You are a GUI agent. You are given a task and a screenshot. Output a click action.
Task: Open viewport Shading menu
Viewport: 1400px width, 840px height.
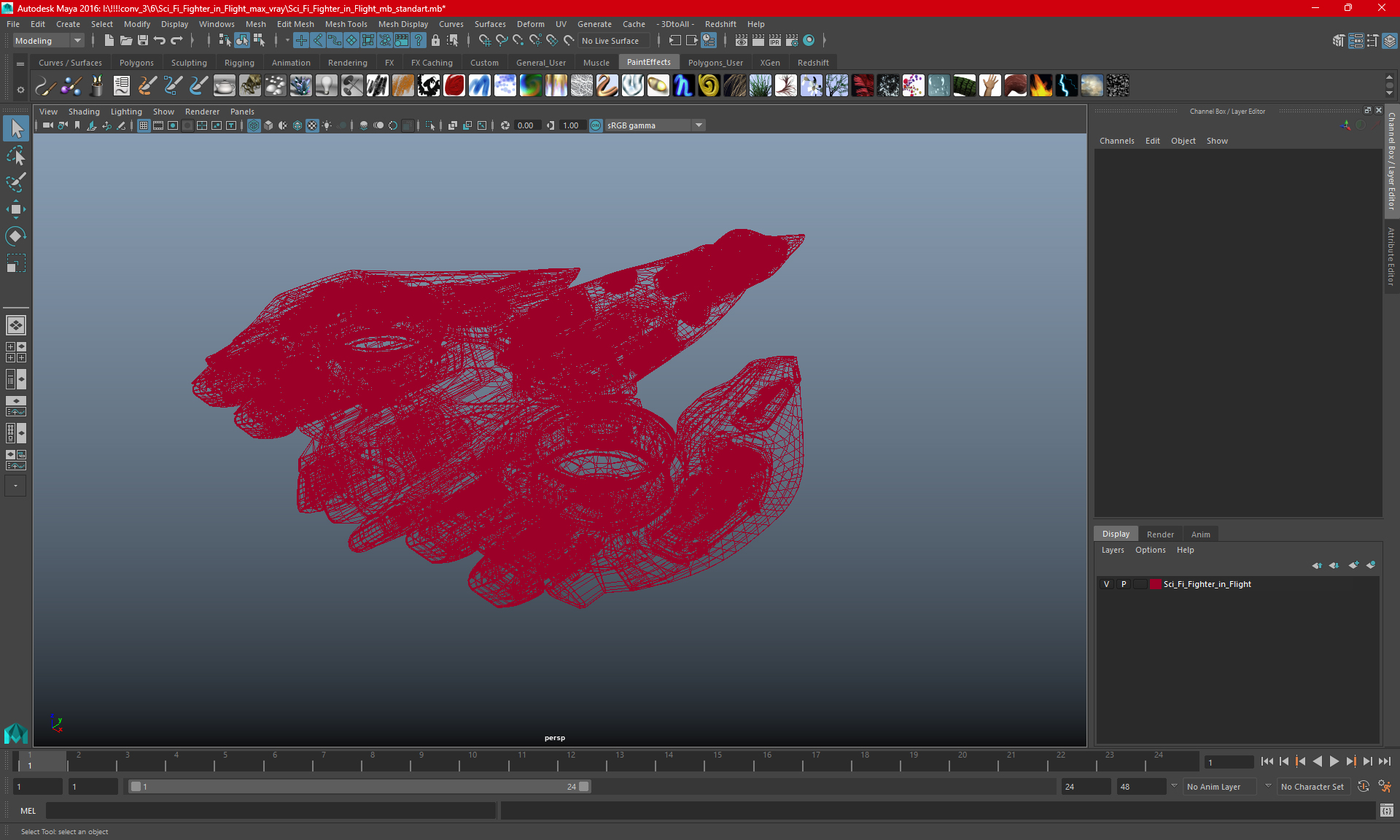(84, 112)
